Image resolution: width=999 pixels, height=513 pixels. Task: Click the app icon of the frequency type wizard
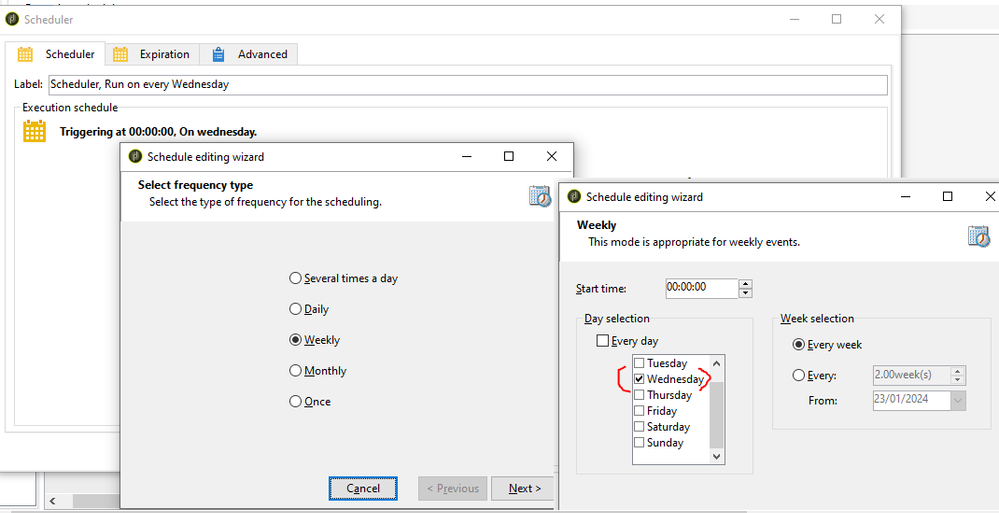point(134,156)
